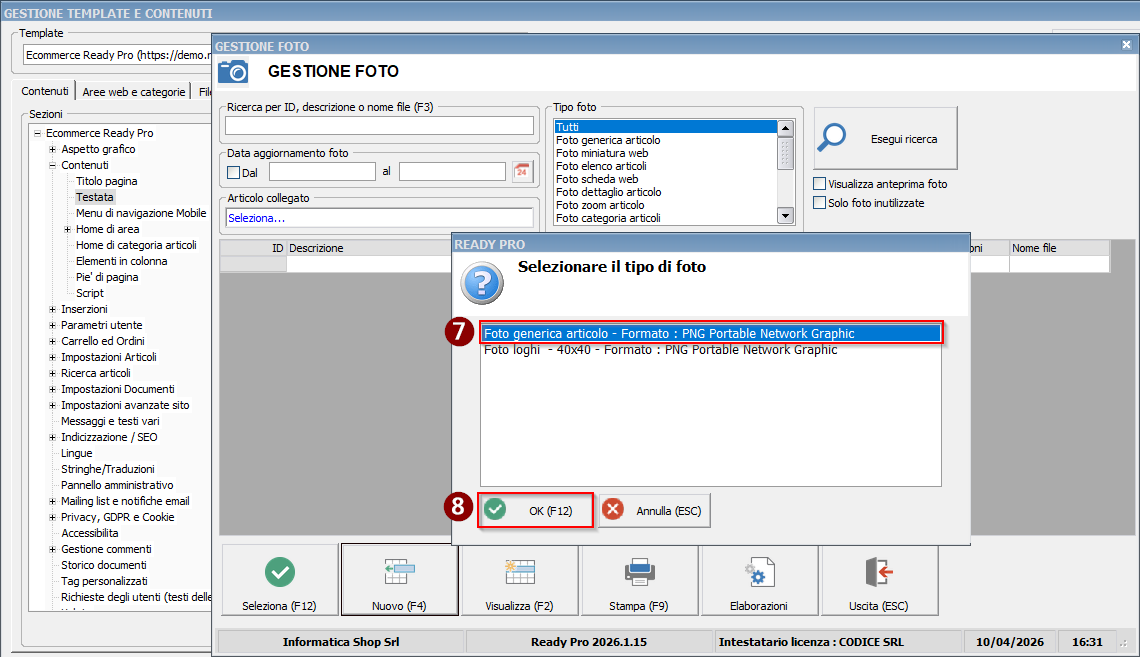Expand the Aspetto grafico tree node
Image resolution: width=1140 pixels, height=657 pixels.
click(x=52, y=149)
